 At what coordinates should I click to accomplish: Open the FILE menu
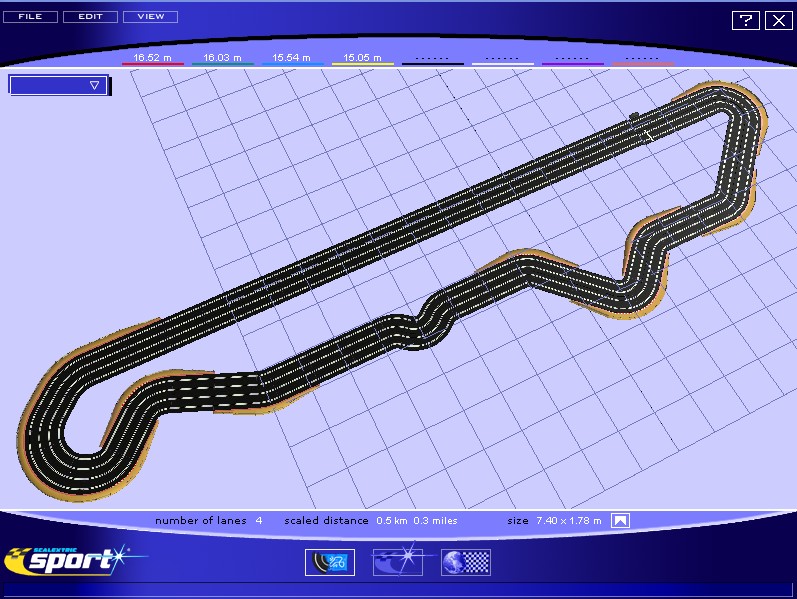pyautogui.click(x=30, y=17)
